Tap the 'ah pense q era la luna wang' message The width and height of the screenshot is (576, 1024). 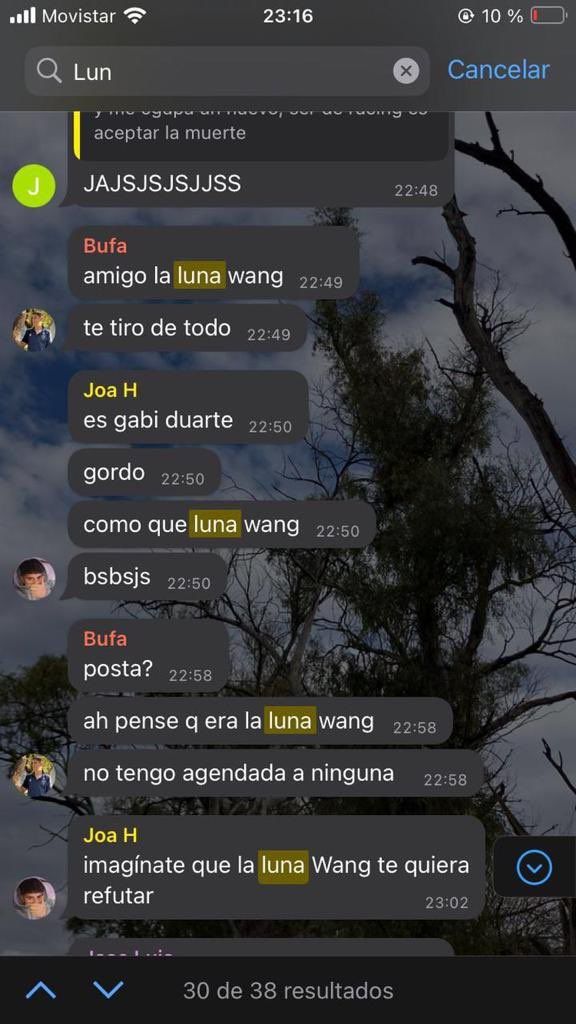point(260,721)
